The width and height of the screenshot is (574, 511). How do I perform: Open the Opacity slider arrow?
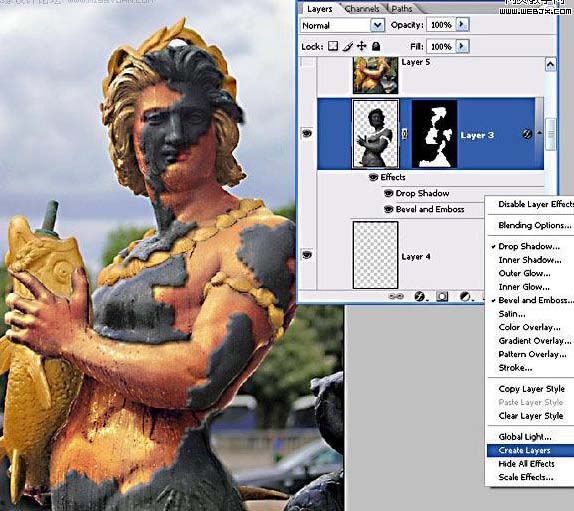462,25
